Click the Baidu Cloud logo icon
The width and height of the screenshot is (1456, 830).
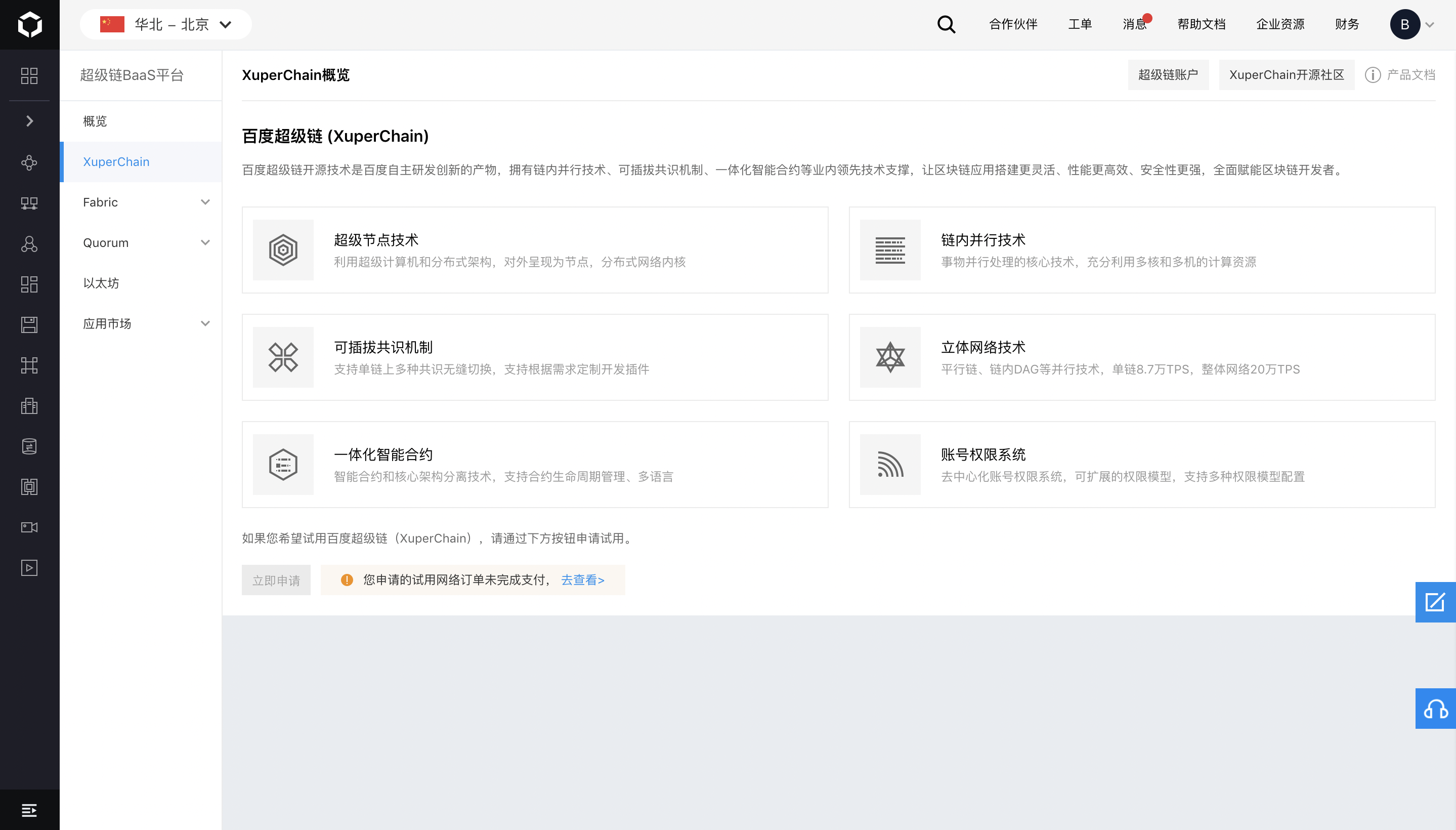[x=30, y=24]
